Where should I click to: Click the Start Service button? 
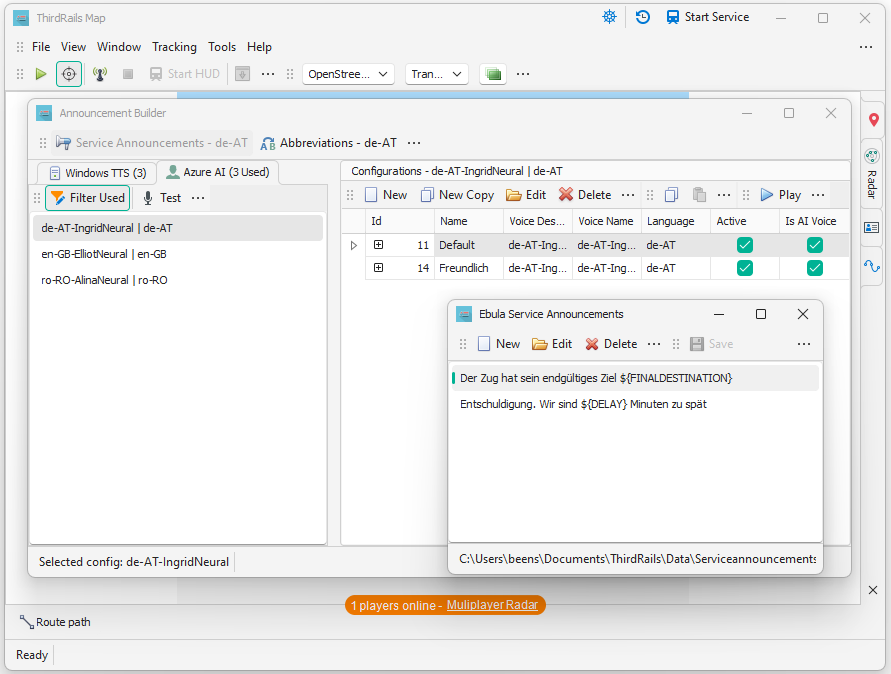click(x=707, y=17)
